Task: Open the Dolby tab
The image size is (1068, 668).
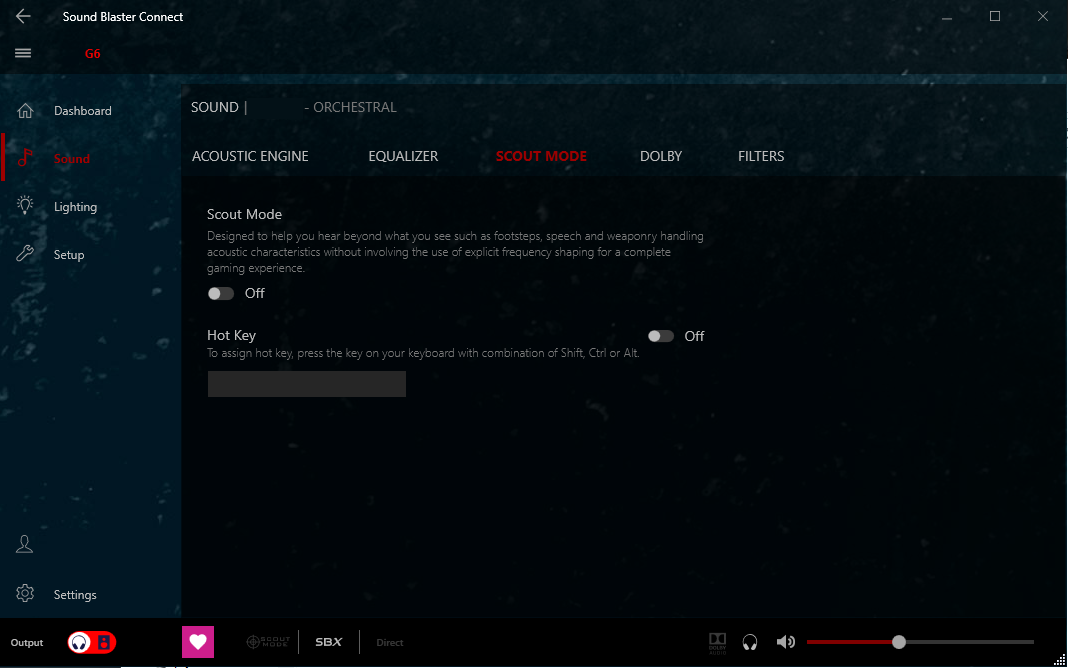Action: [661, 157]
